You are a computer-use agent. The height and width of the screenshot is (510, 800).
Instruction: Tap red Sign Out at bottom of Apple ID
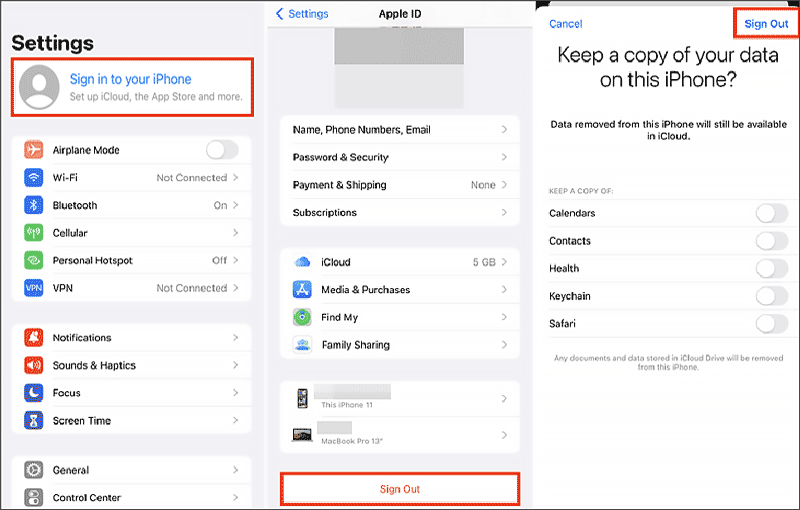[399, 489]
